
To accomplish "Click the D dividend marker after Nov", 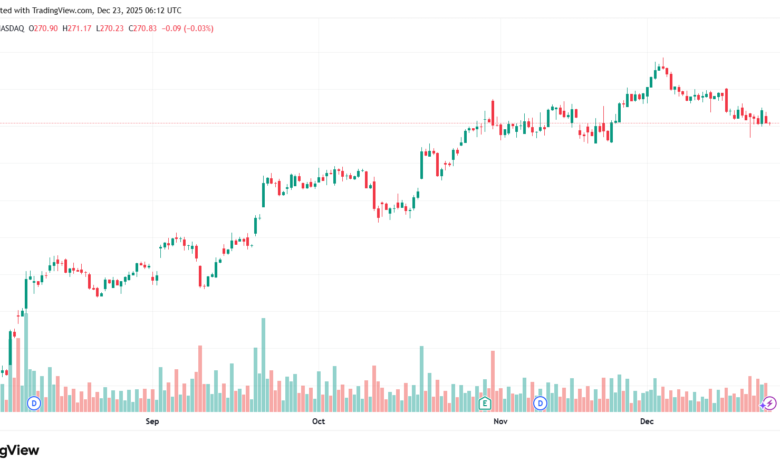I will tap(540, 403).
